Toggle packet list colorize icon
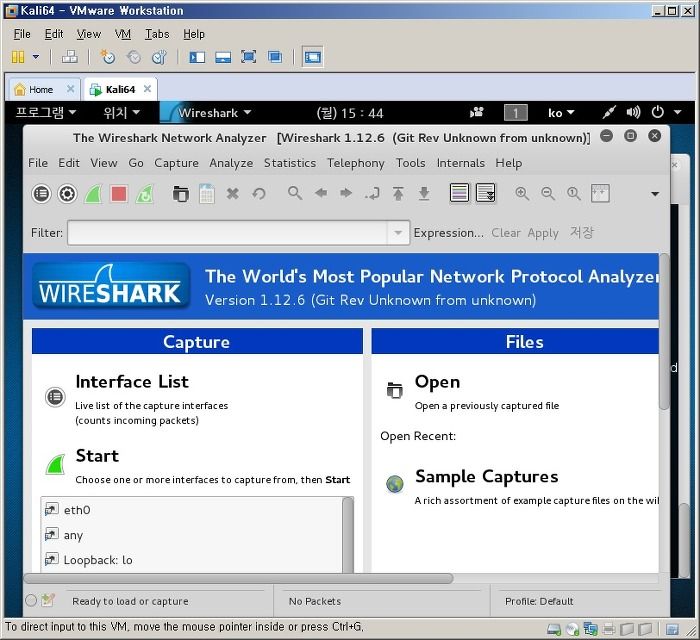Image resolution: width=700 pixels, height=640 pixels. coord(459,193)
